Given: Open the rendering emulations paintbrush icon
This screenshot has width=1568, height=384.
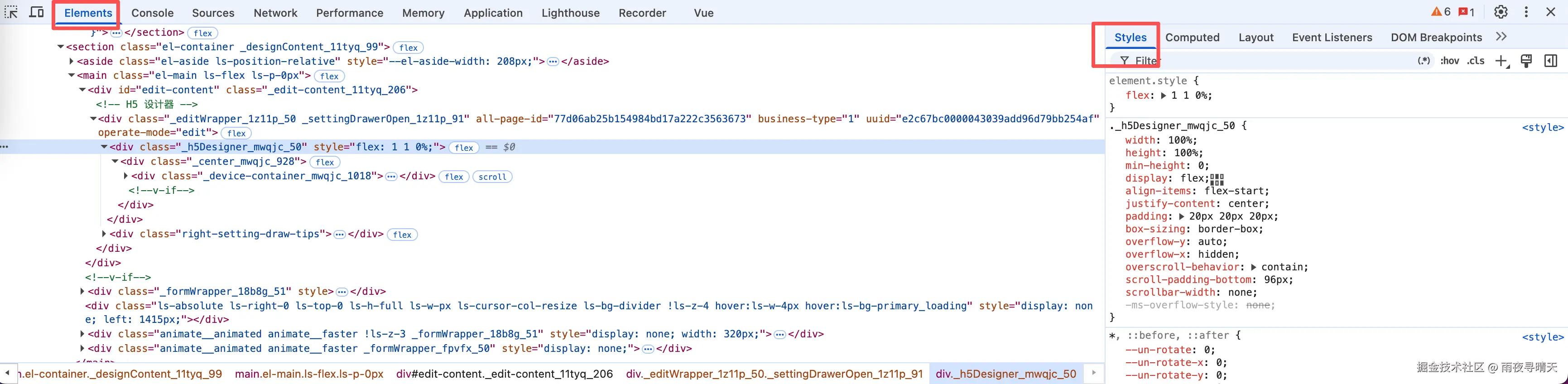Looking at the screenshot, I should point(1526,61).
